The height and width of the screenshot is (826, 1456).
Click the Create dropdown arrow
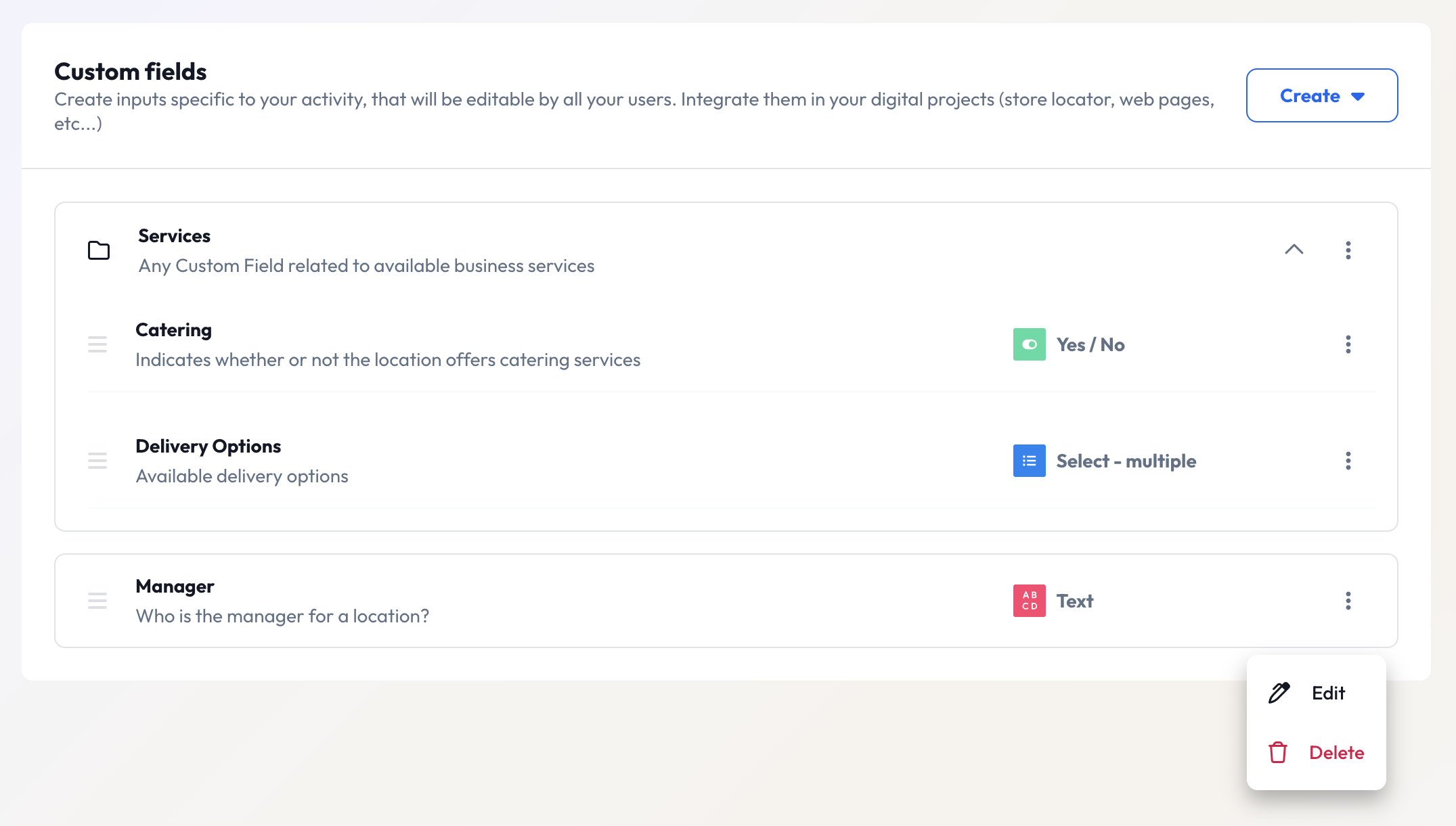1359,96
